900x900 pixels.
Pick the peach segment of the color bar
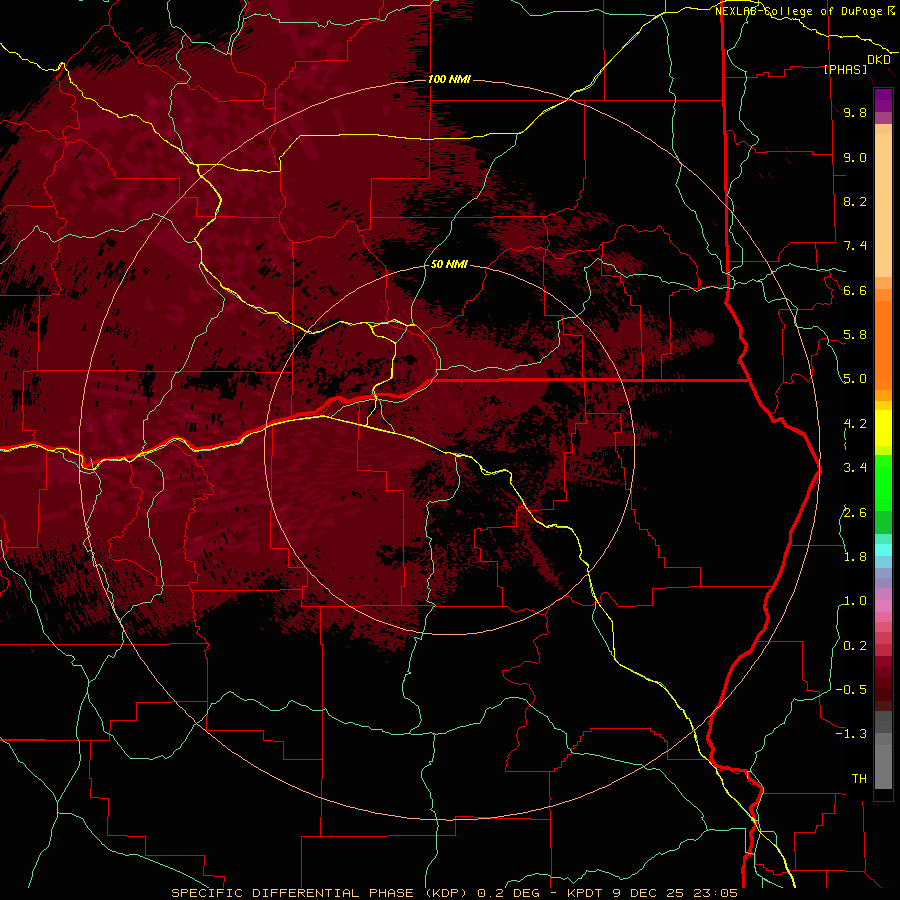(883, 207)
